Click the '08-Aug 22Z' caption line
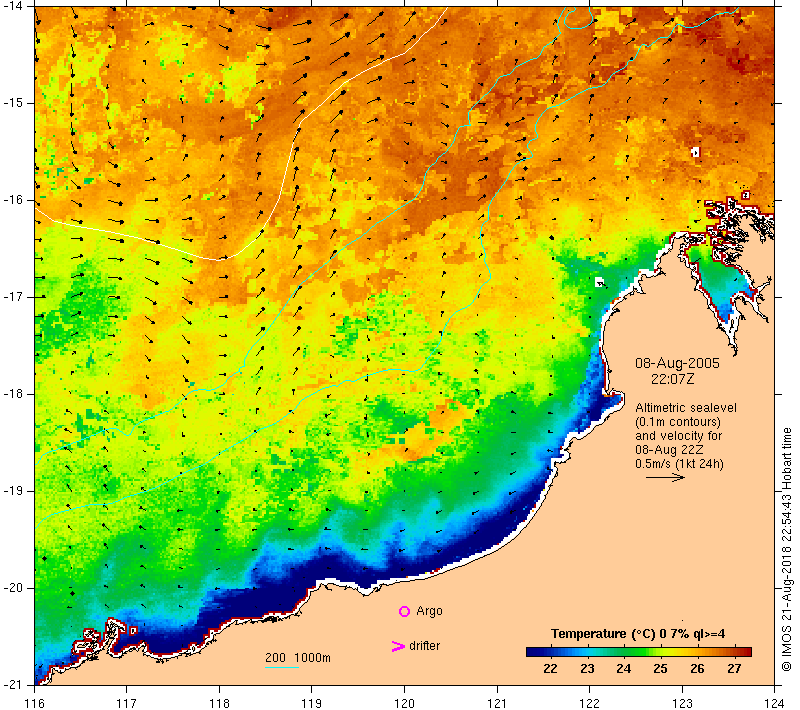 pos(669,450)
